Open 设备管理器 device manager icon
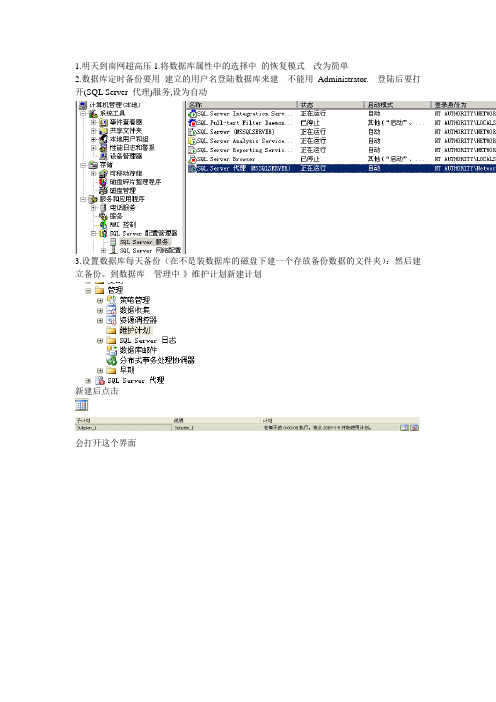 point(103,156)
